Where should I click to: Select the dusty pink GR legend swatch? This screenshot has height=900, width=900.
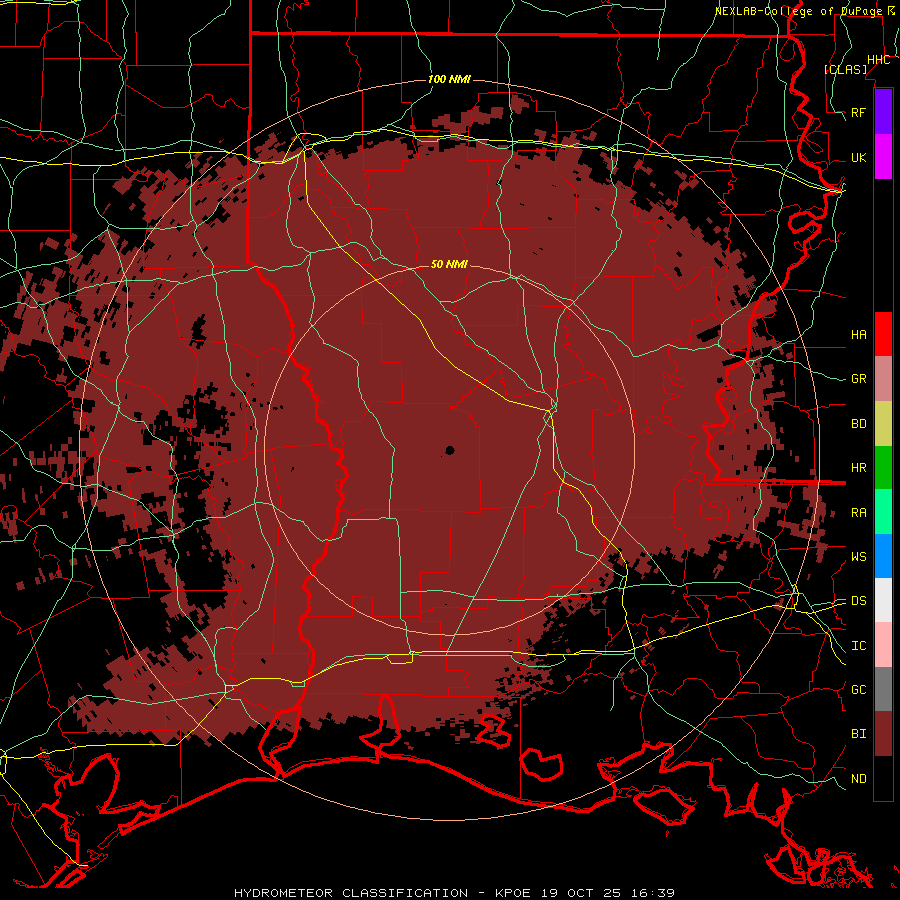883,379
